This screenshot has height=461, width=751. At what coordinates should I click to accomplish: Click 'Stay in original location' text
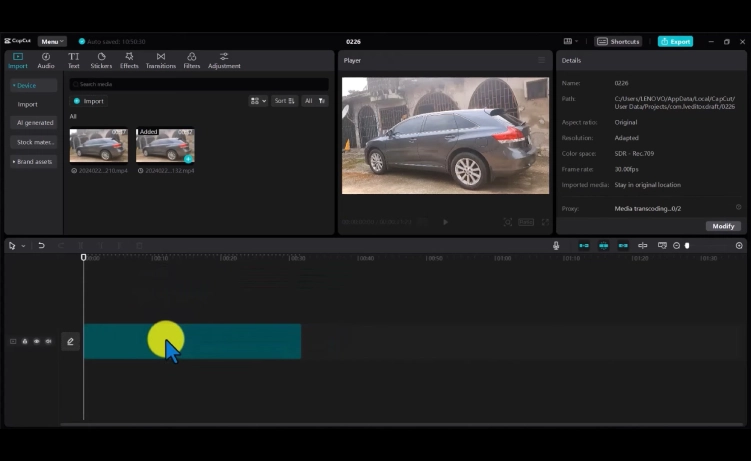click(648, 185)
